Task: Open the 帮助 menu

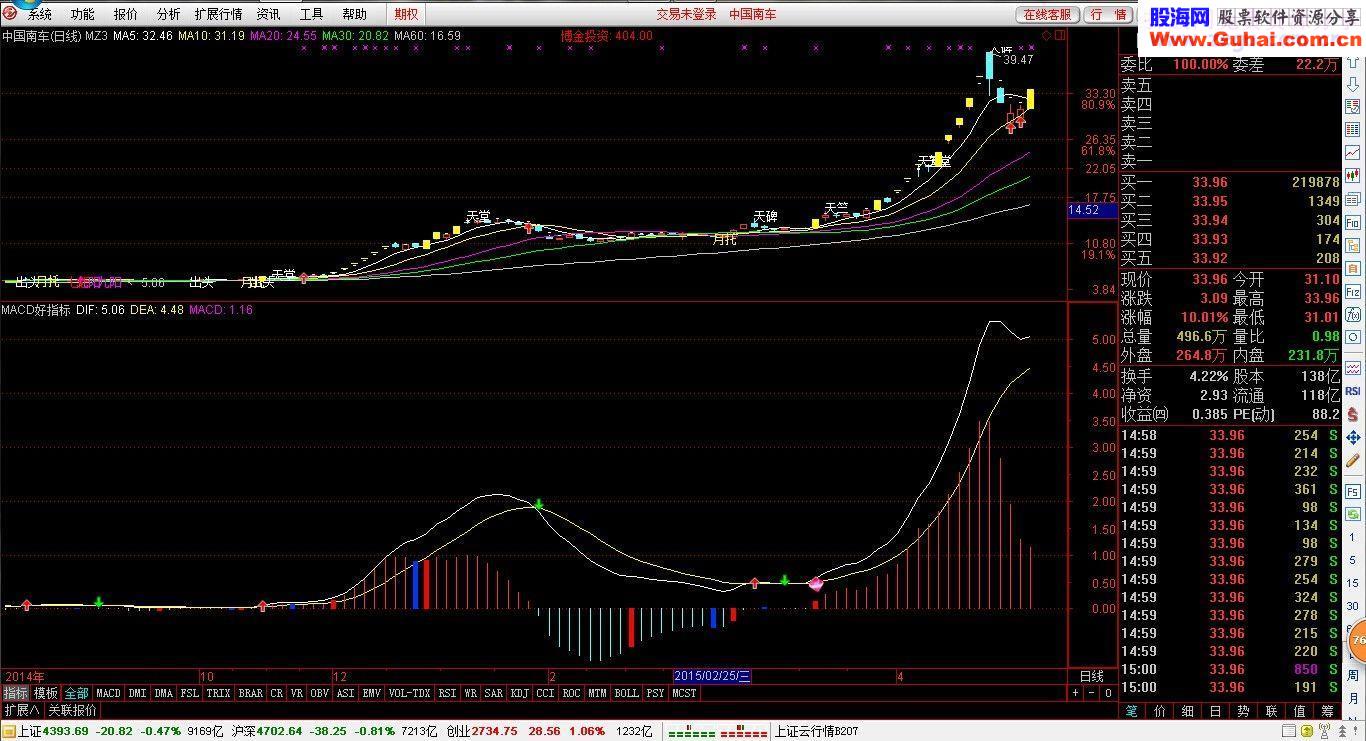Action: pos(354,14)
